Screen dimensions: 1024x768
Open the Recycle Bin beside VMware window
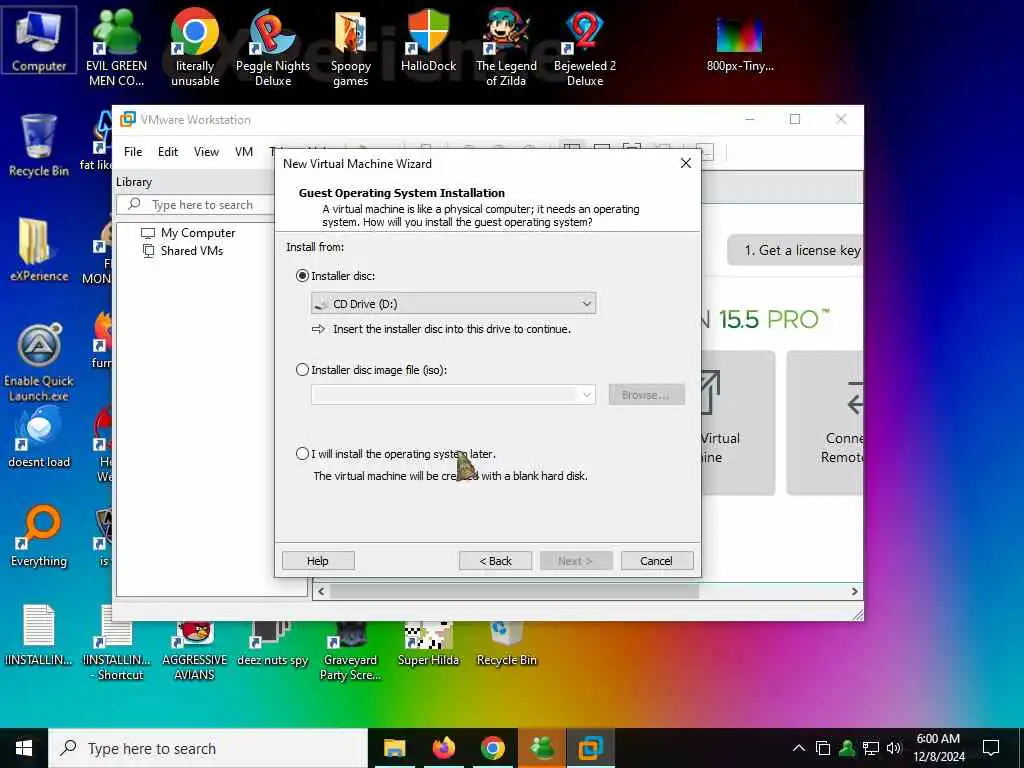(39, 145)
